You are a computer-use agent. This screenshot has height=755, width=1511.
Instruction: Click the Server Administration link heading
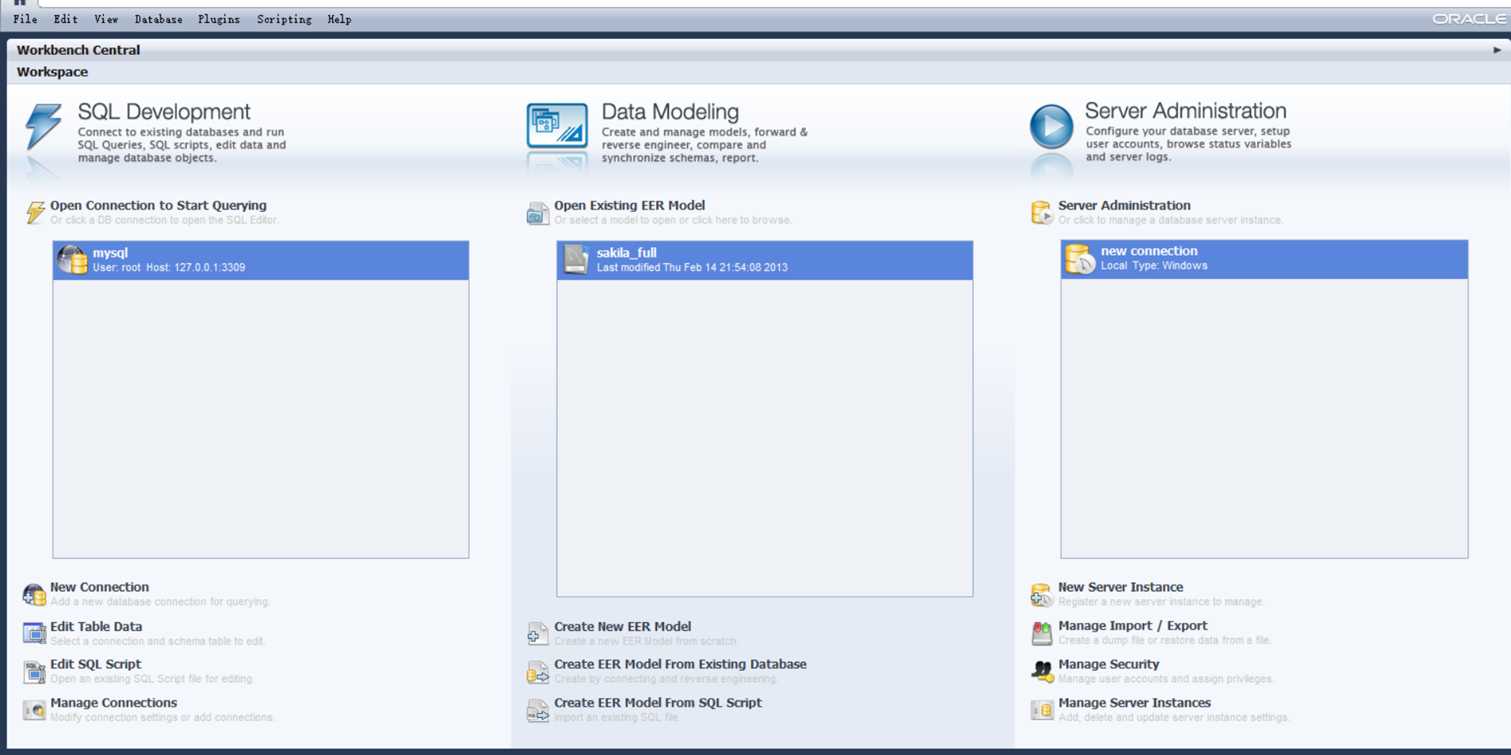tap(1124, 205)
